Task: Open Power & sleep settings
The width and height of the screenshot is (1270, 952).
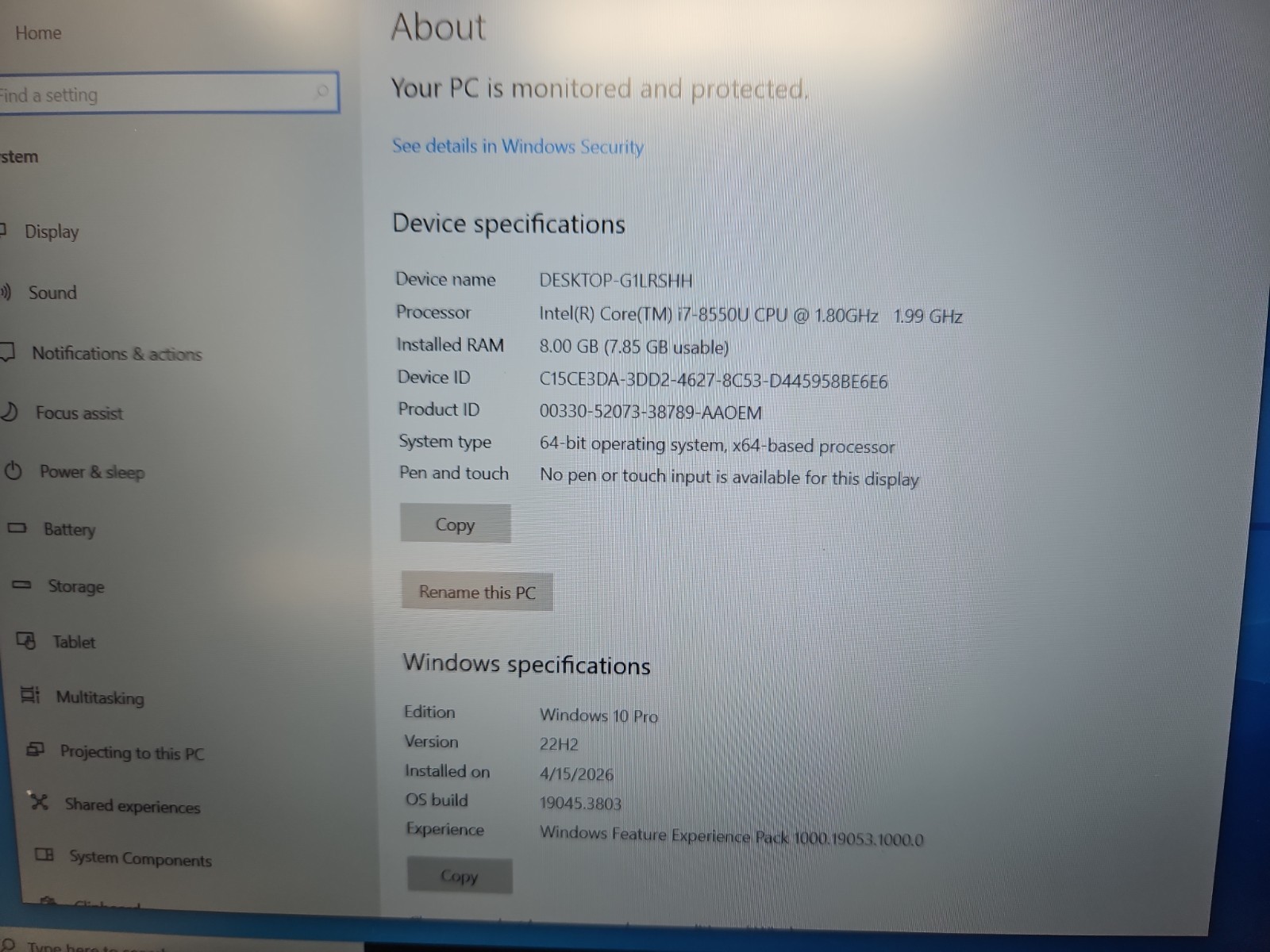Action: [x=92, y=472]
